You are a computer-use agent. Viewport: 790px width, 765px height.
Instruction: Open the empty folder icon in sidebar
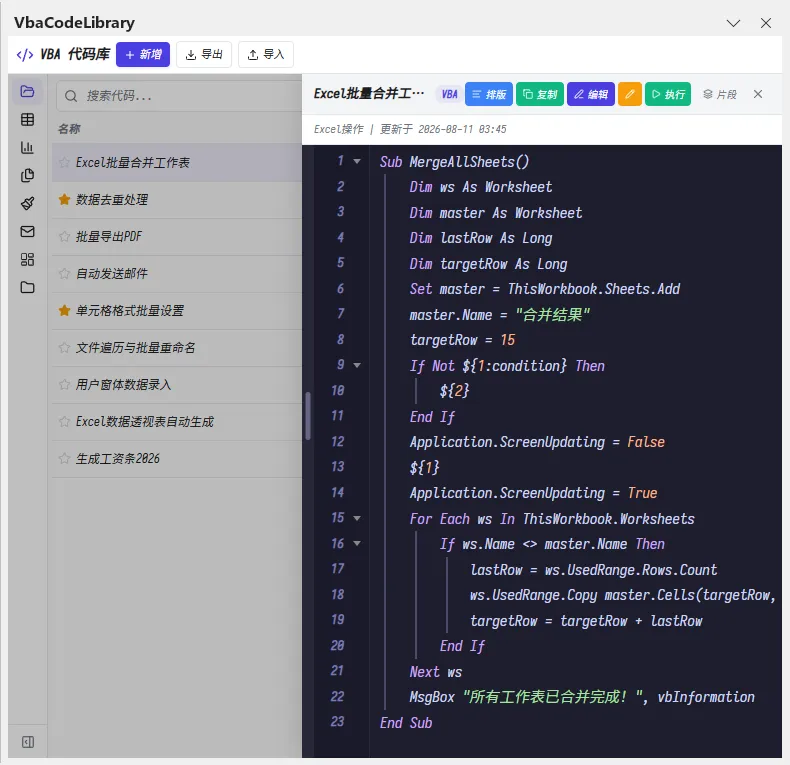coord(27,287)
